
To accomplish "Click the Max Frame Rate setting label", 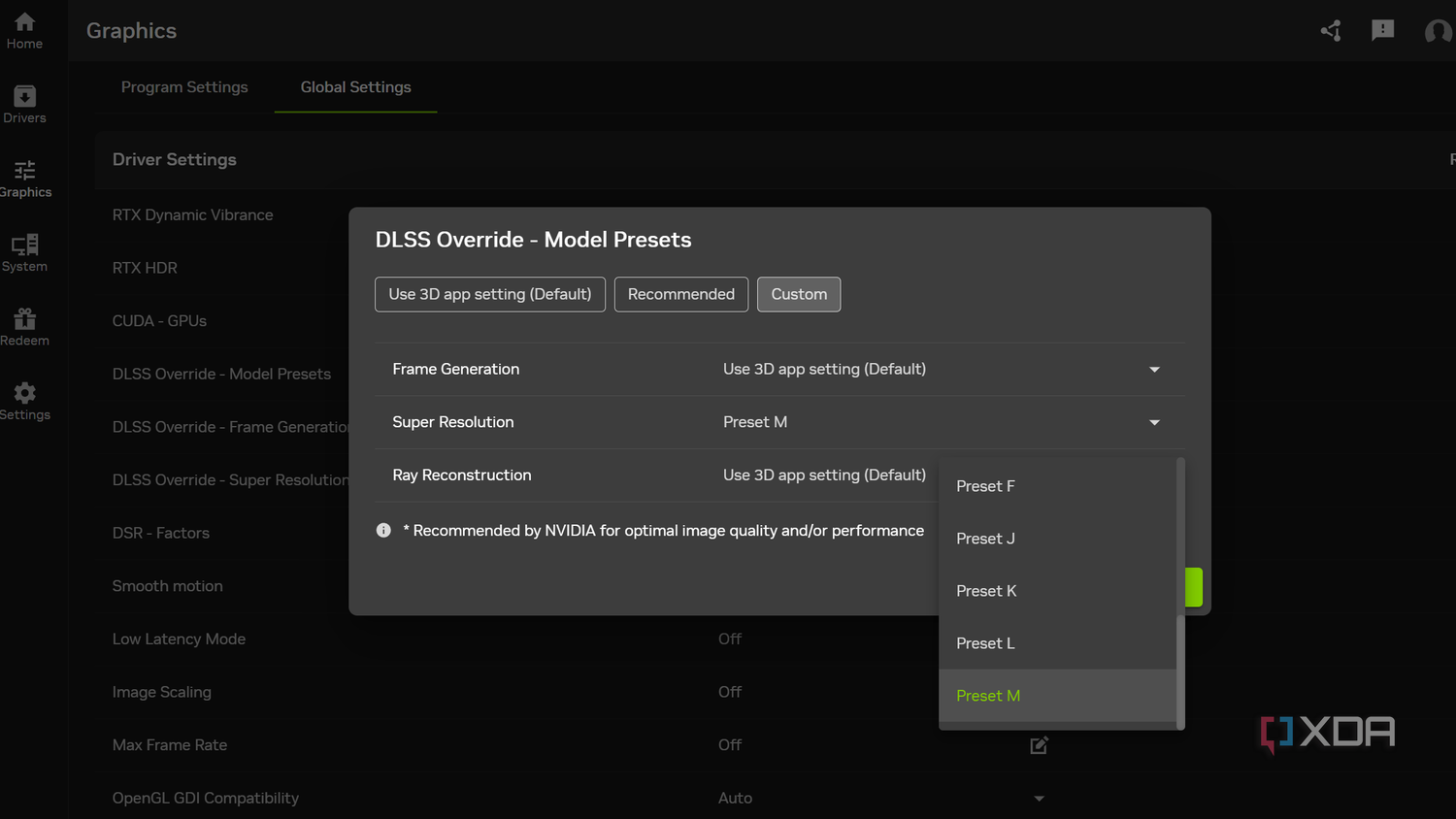I will (x=169, y=745).
